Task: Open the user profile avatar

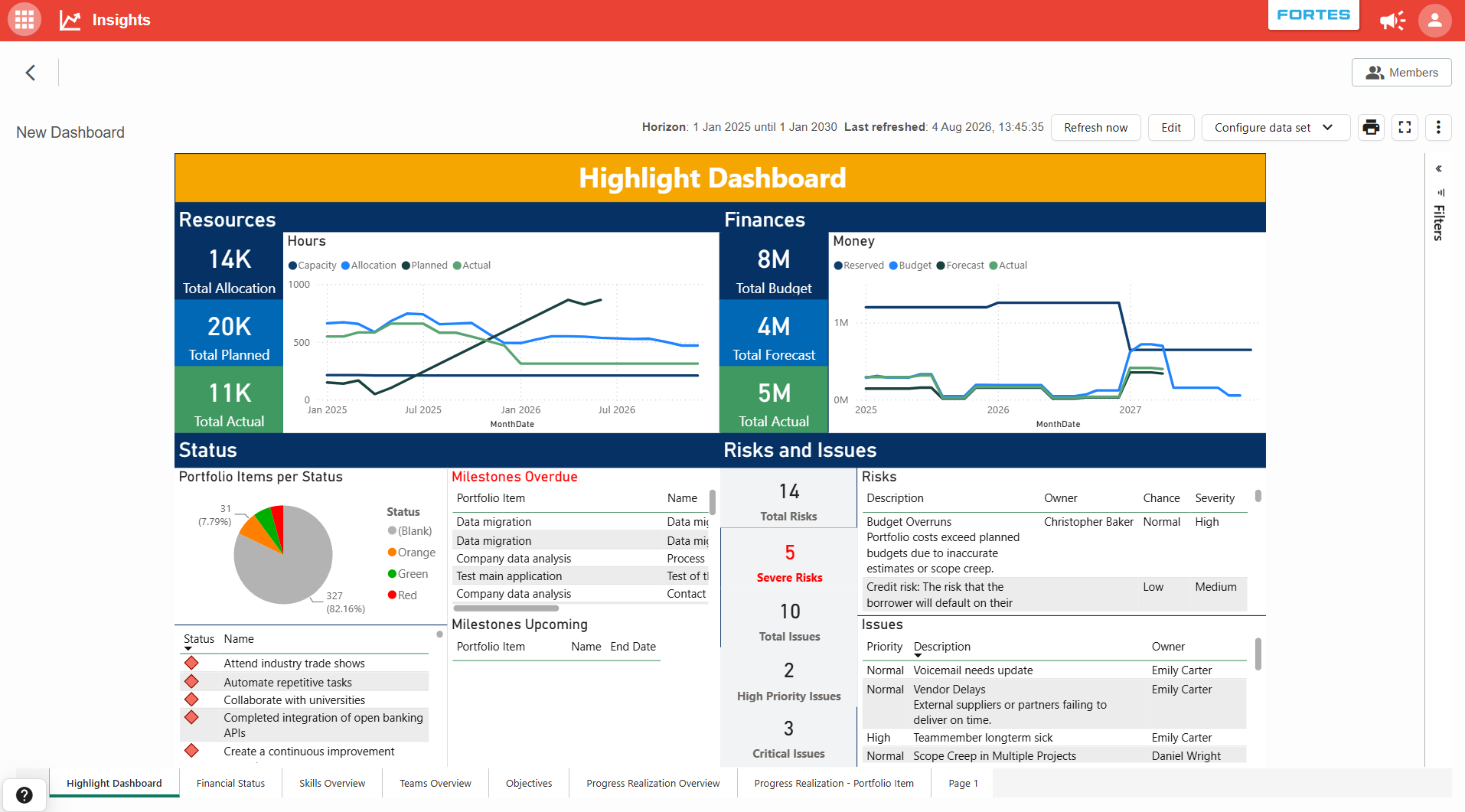Action: 1435,21
